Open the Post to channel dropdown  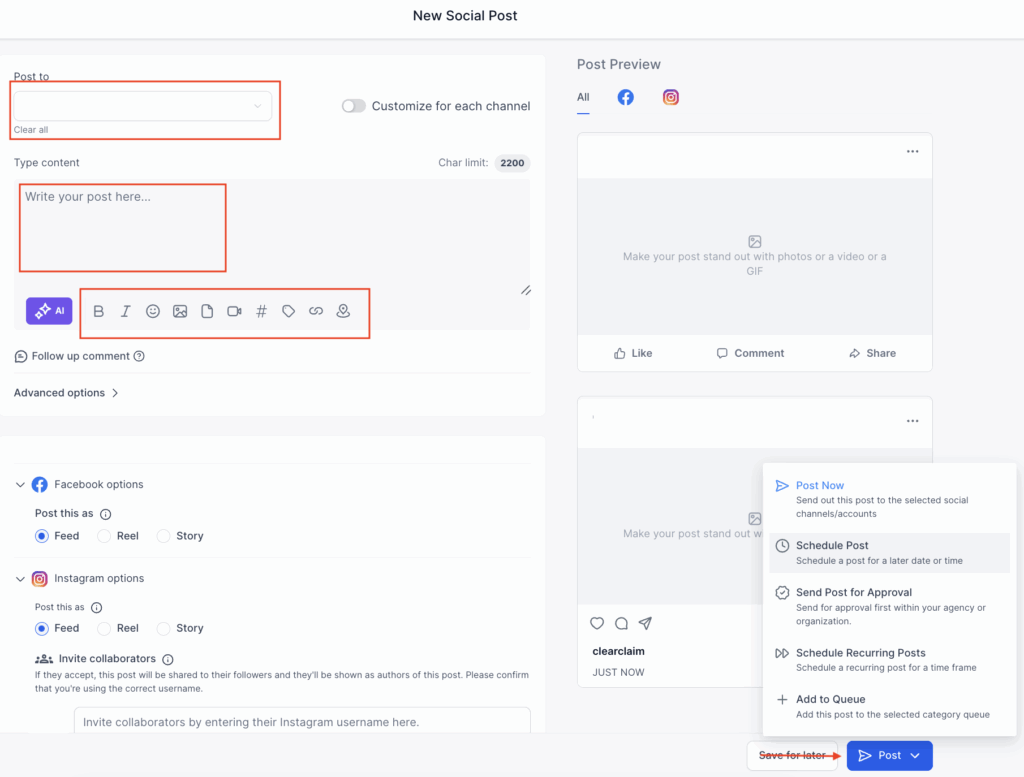coord(142,106)
